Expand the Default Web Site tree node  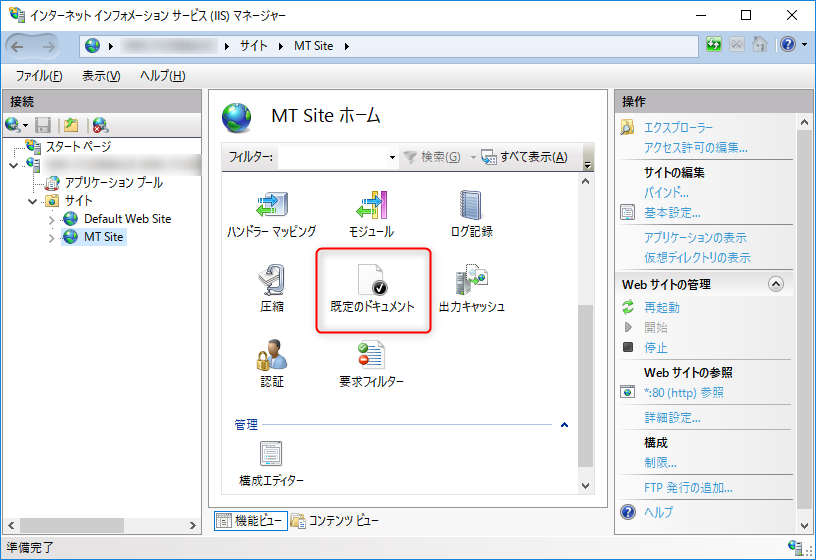pos(52,219)
